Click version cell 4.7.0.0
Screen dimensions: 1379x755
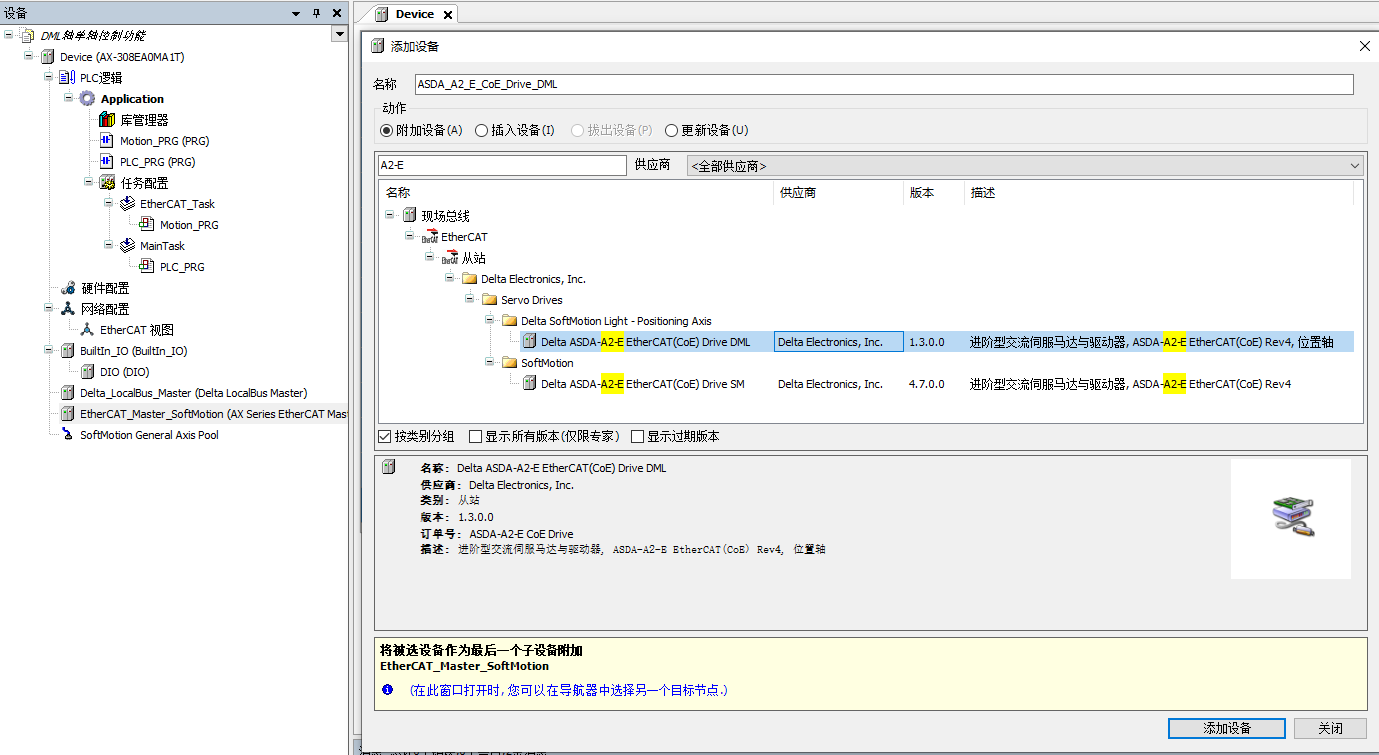pyautogui.click(x=927, y=384)
